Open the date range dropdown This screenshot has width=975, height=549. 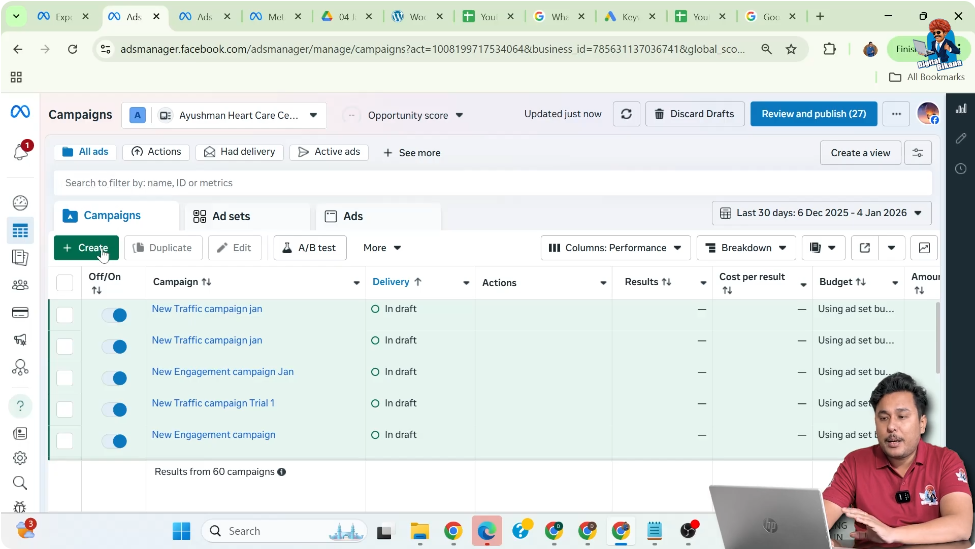click(821, 213)
